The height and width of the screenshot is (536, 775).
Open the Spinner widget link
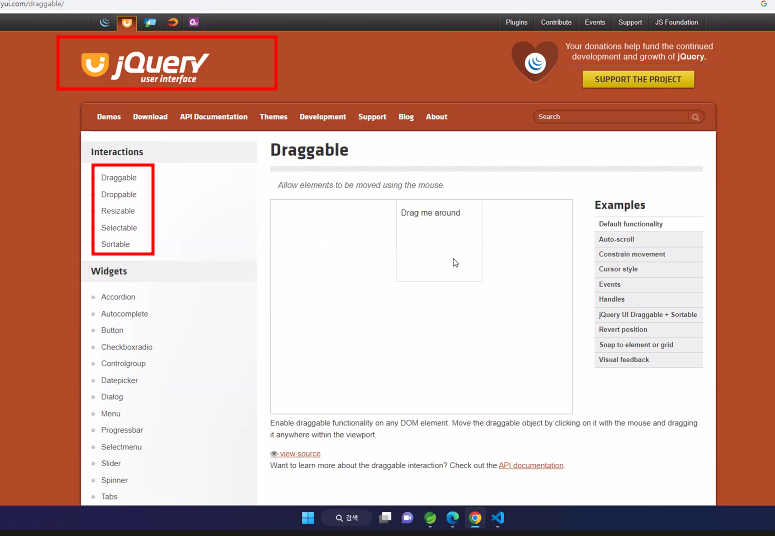tap(114, 480)
